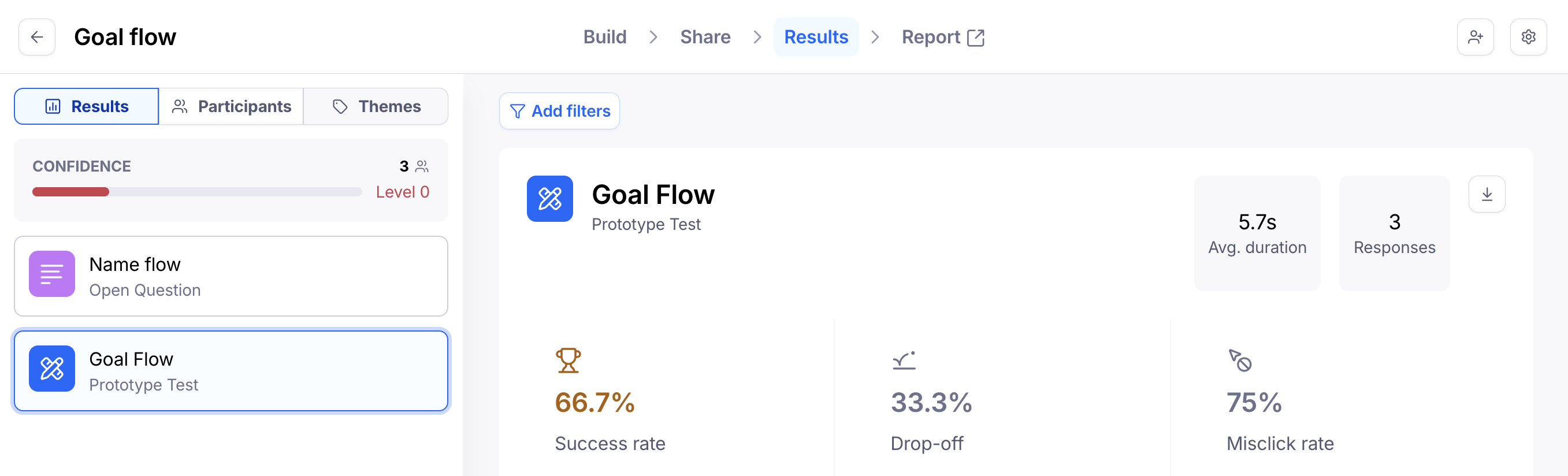Select the Results tab in sidebar

click(x=87, y=106)
